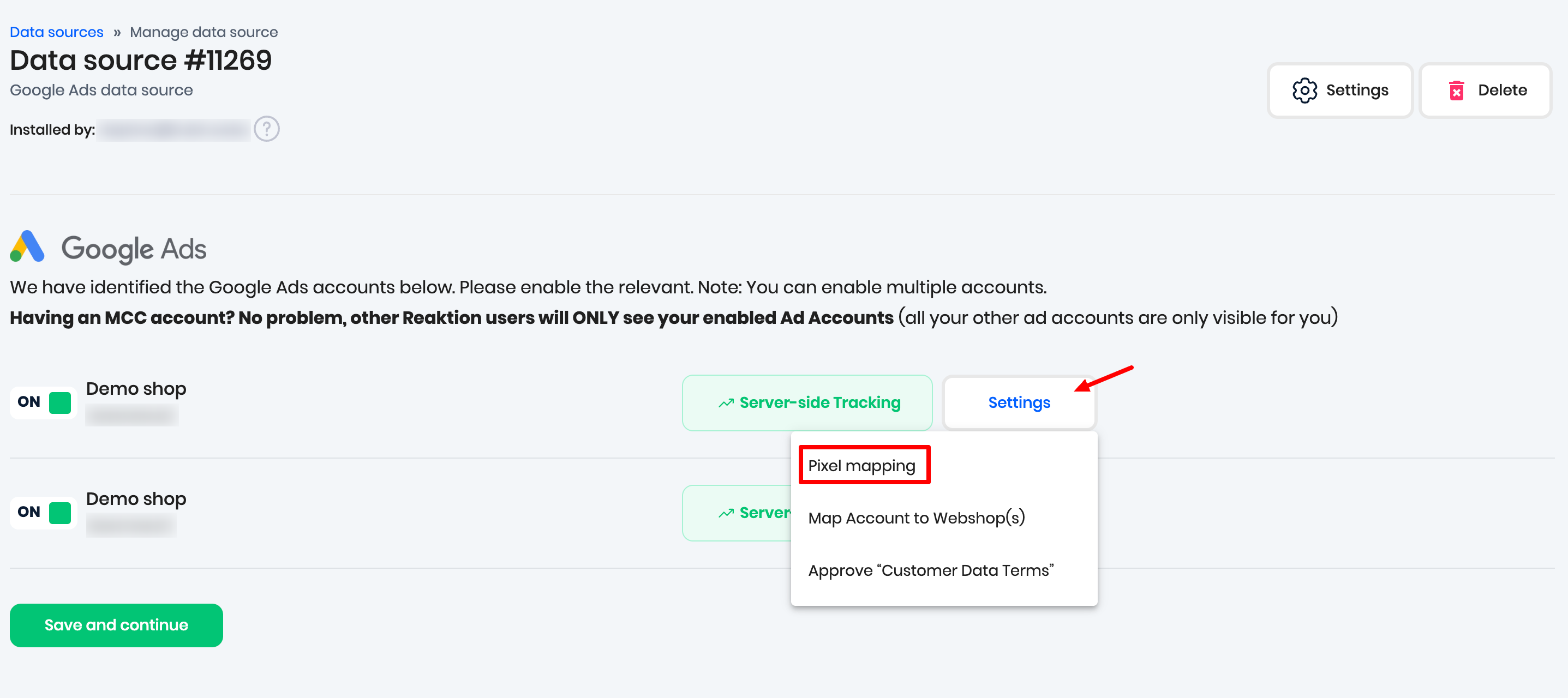Select Pixel mapping from the menu

(861, 466)
